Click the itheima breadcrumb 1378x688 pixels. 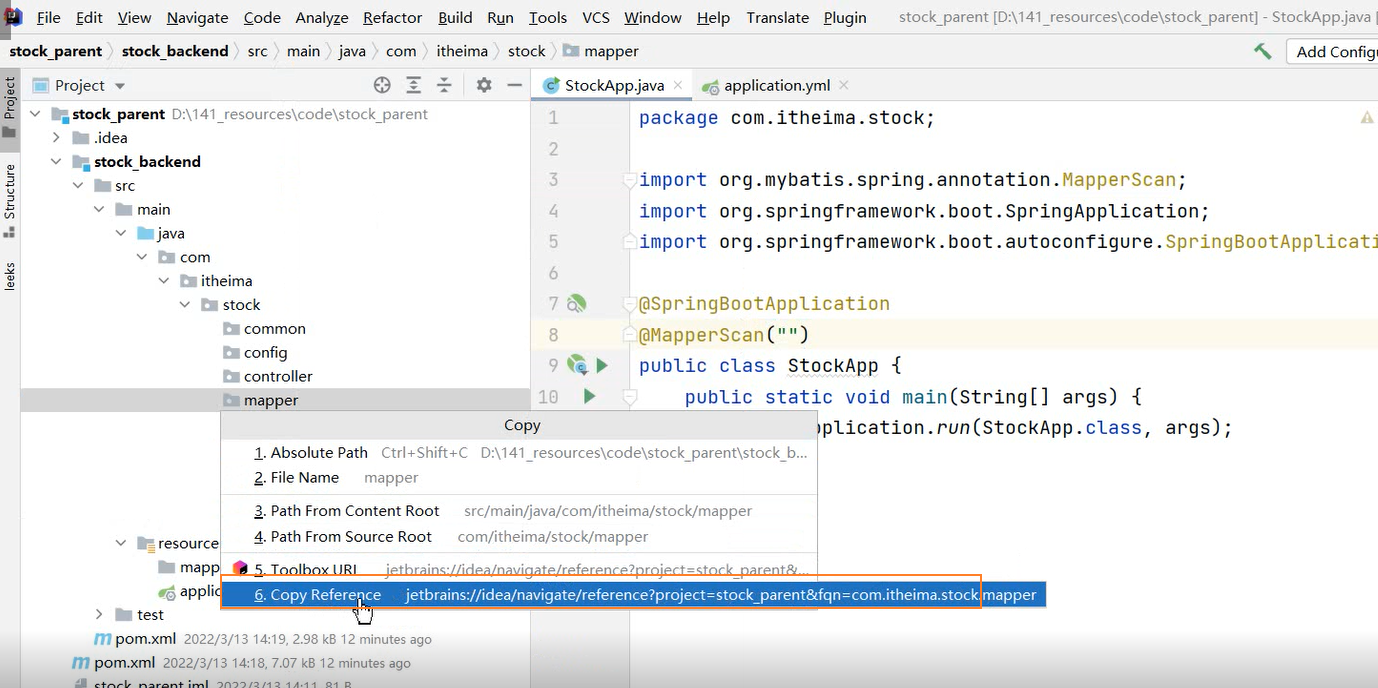coord(462,51)
